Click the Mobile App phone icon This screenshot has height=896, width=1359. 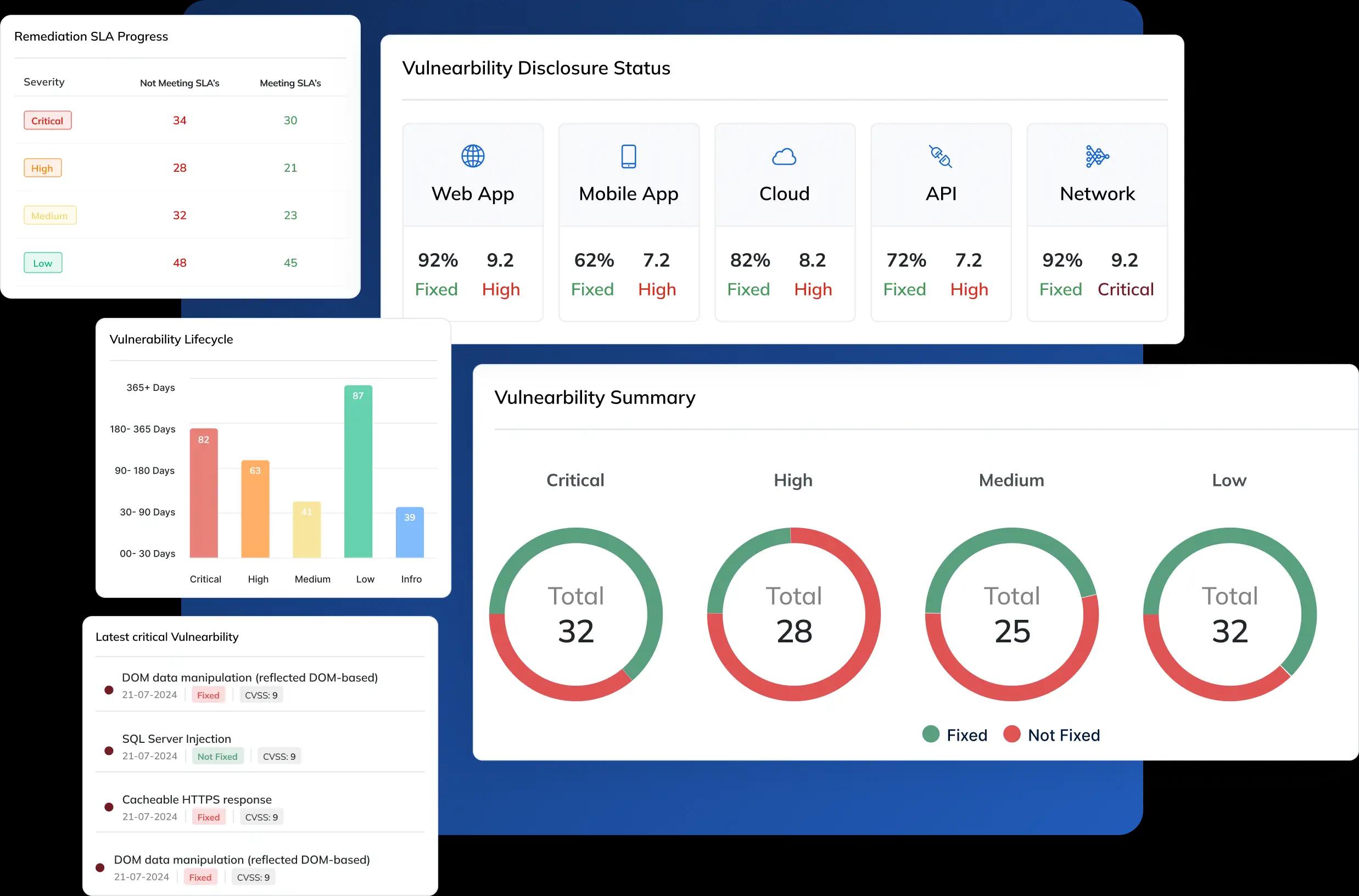tap(629, 156)
